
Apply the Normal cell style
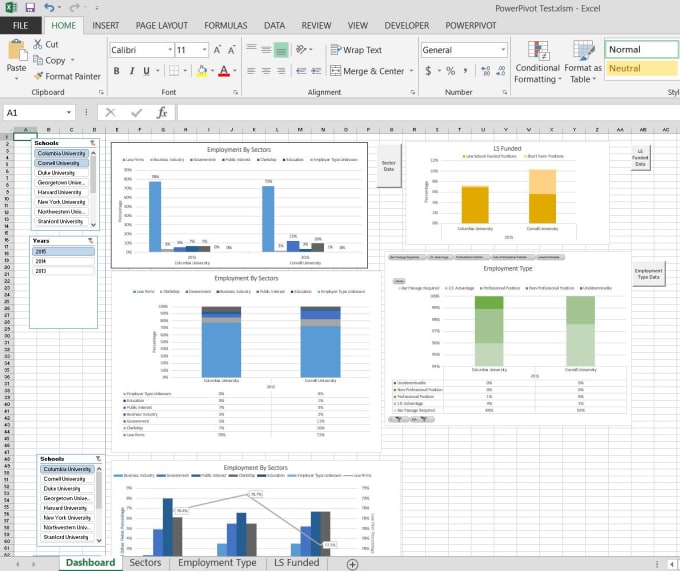pyautogui.click(x=641, y=49)
